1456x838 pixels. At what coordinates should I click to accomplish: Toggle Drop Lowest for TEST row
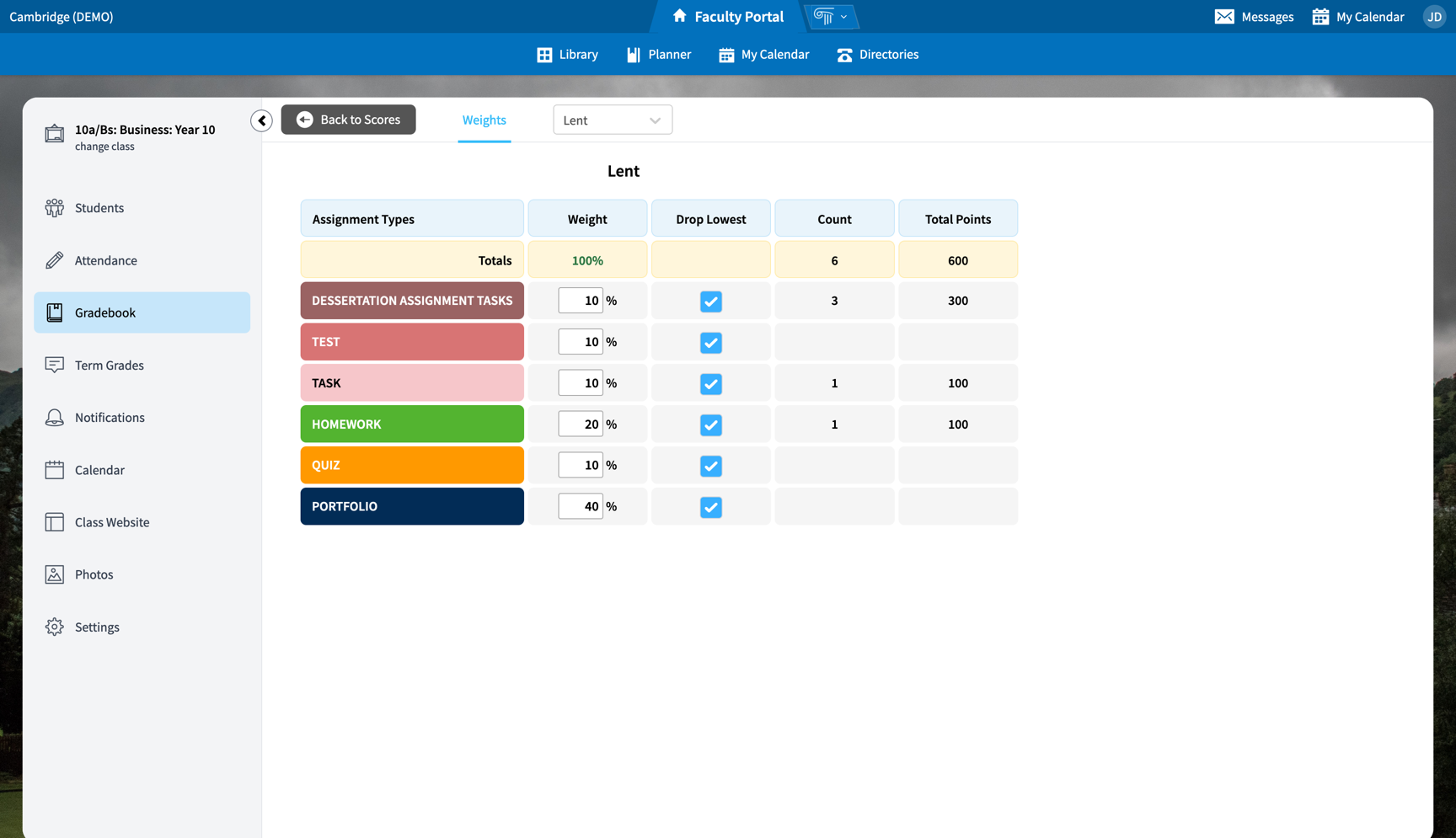click(x=710, y=343)
